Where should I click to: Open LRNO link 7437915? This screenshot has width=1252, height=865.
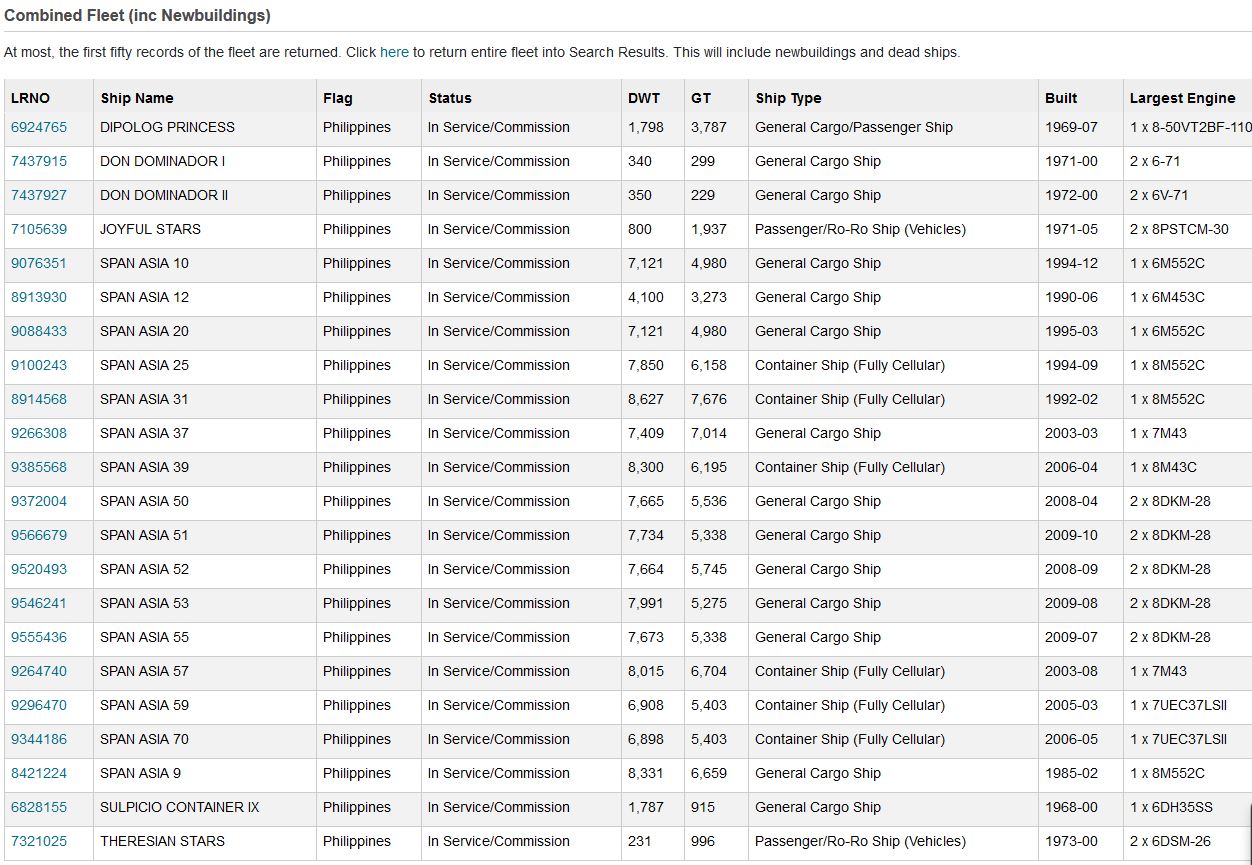click(39, 161)
